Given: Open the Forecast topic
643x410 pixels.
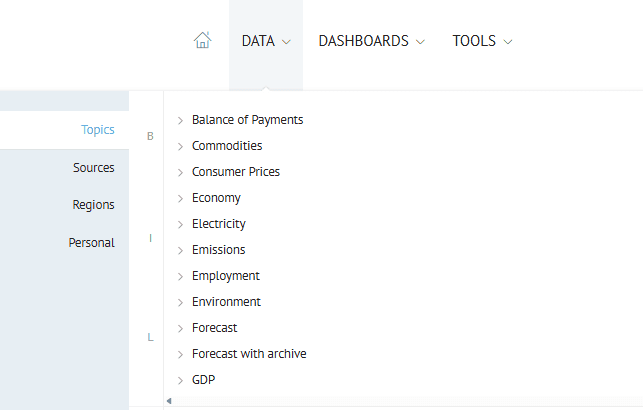Looking at the screenshot, I should click(214, 328).
